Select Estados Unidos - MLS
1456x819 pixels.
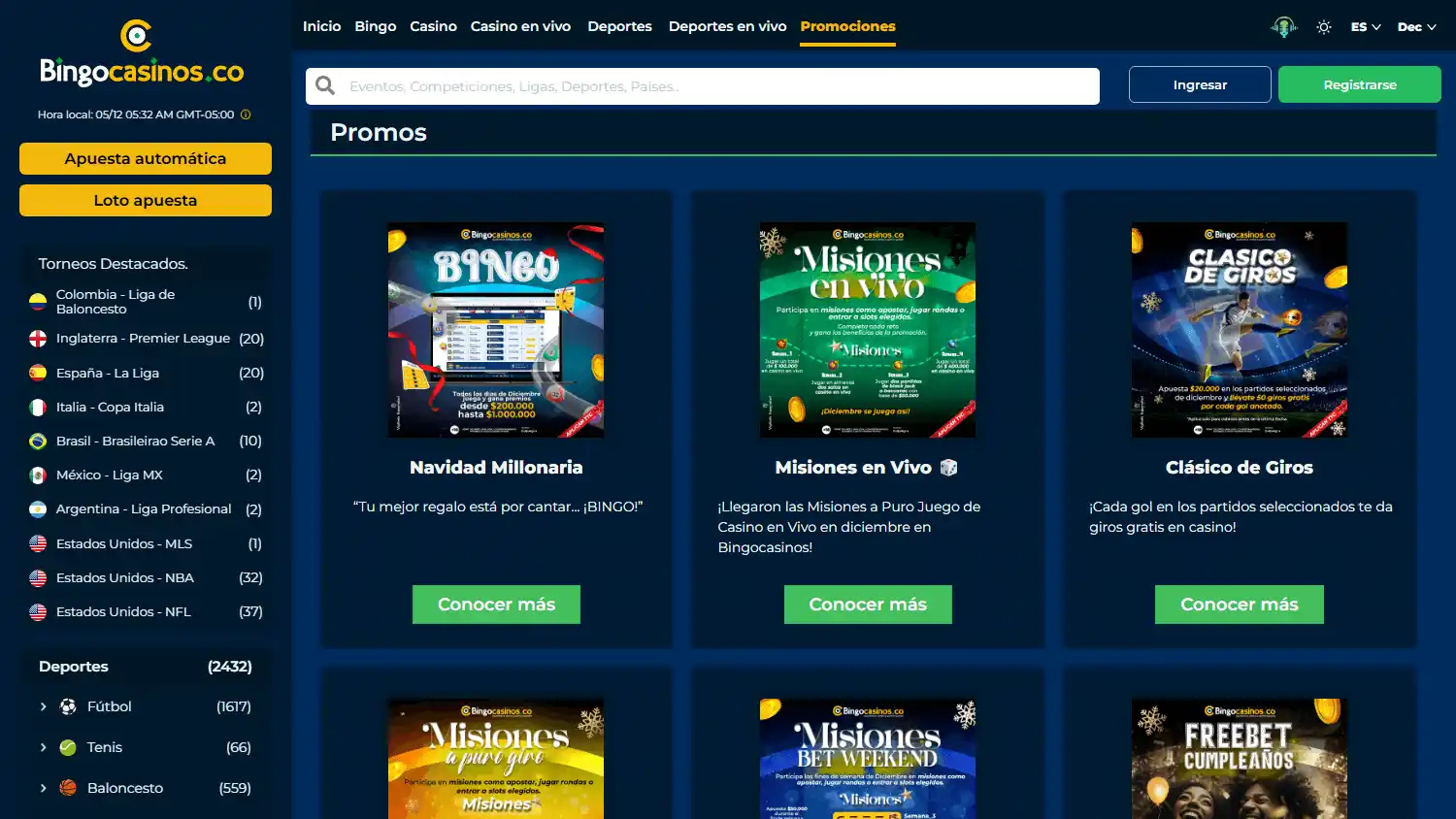tap(146, 543)
